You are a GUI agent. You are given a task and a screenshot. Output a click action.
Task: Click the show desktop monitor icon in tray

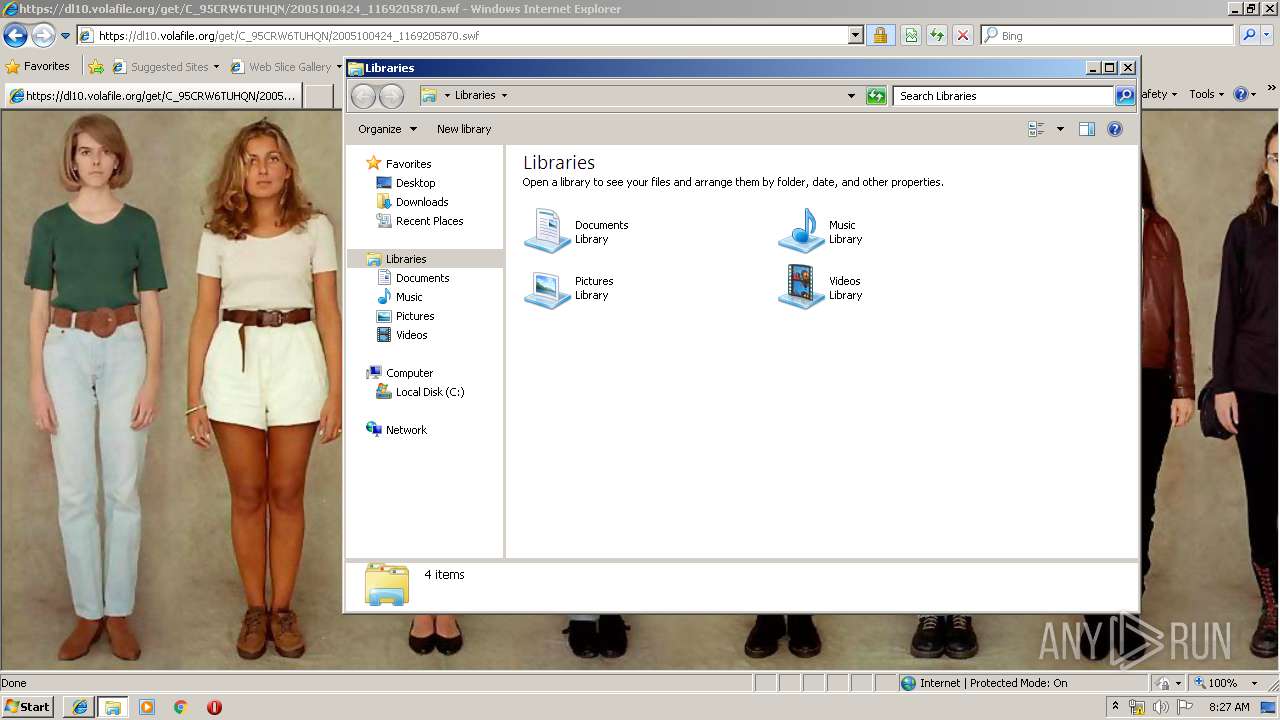[1268, 707]
